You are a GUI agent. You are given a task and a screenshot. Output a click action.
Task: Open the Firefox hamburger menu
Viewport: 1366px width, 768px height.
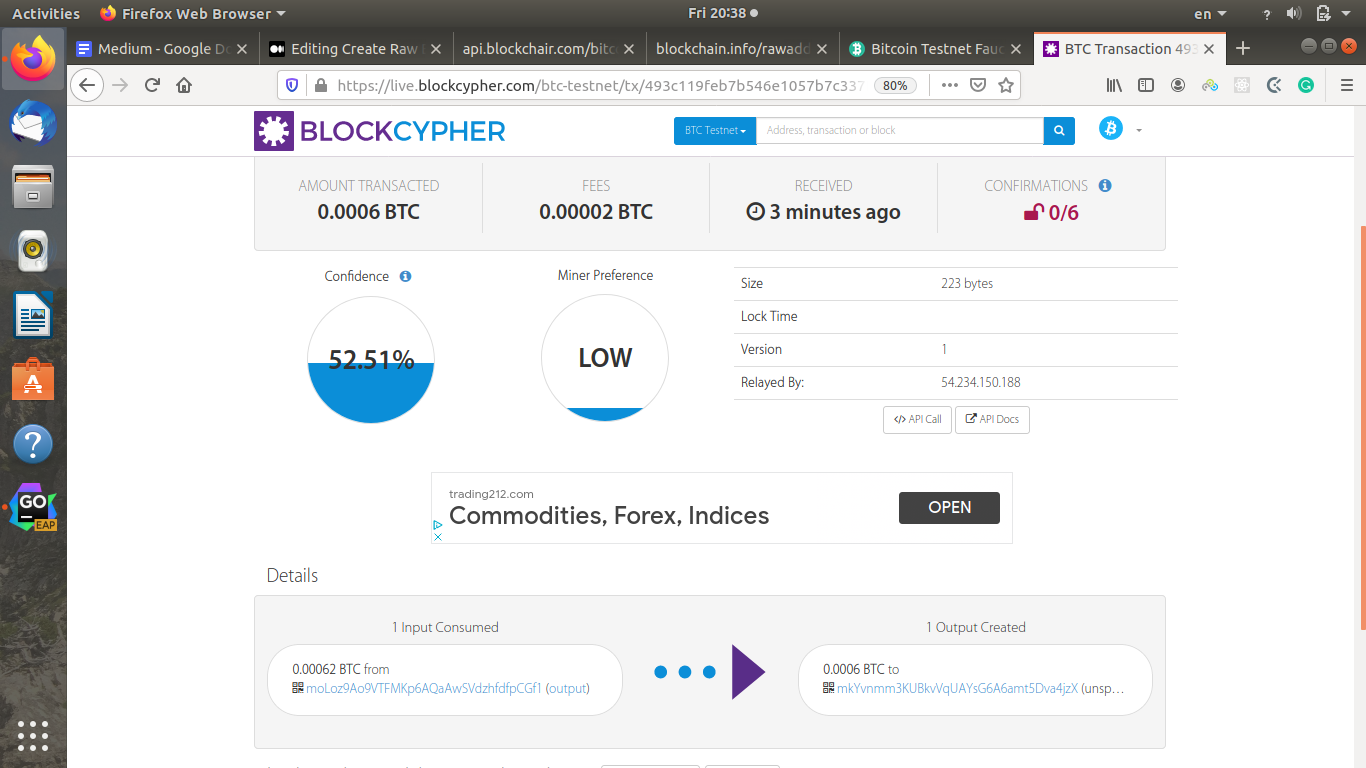(1346, 85)
